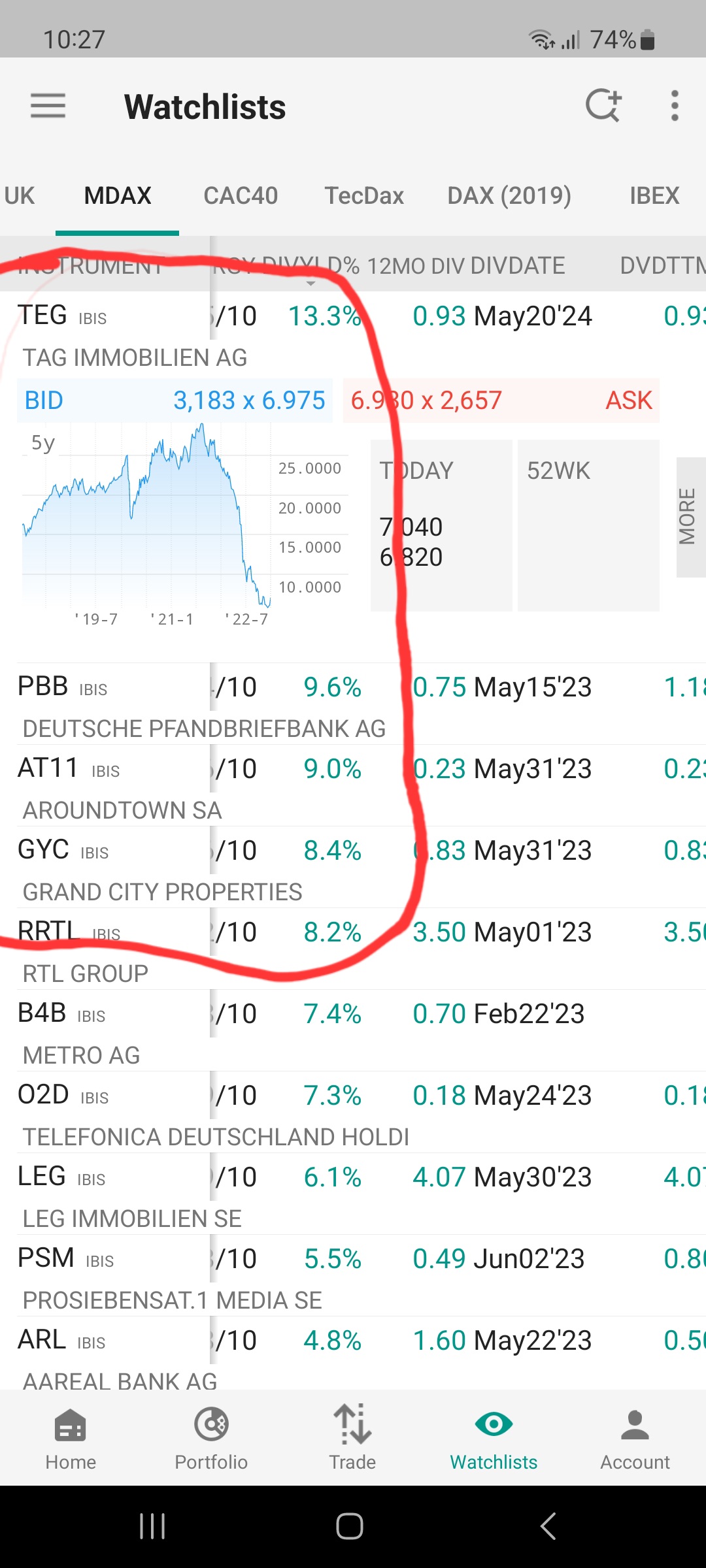Screen dimensions: 706x1568
Task: Tap the BID price box for TEG
Action: coord(175,400)
